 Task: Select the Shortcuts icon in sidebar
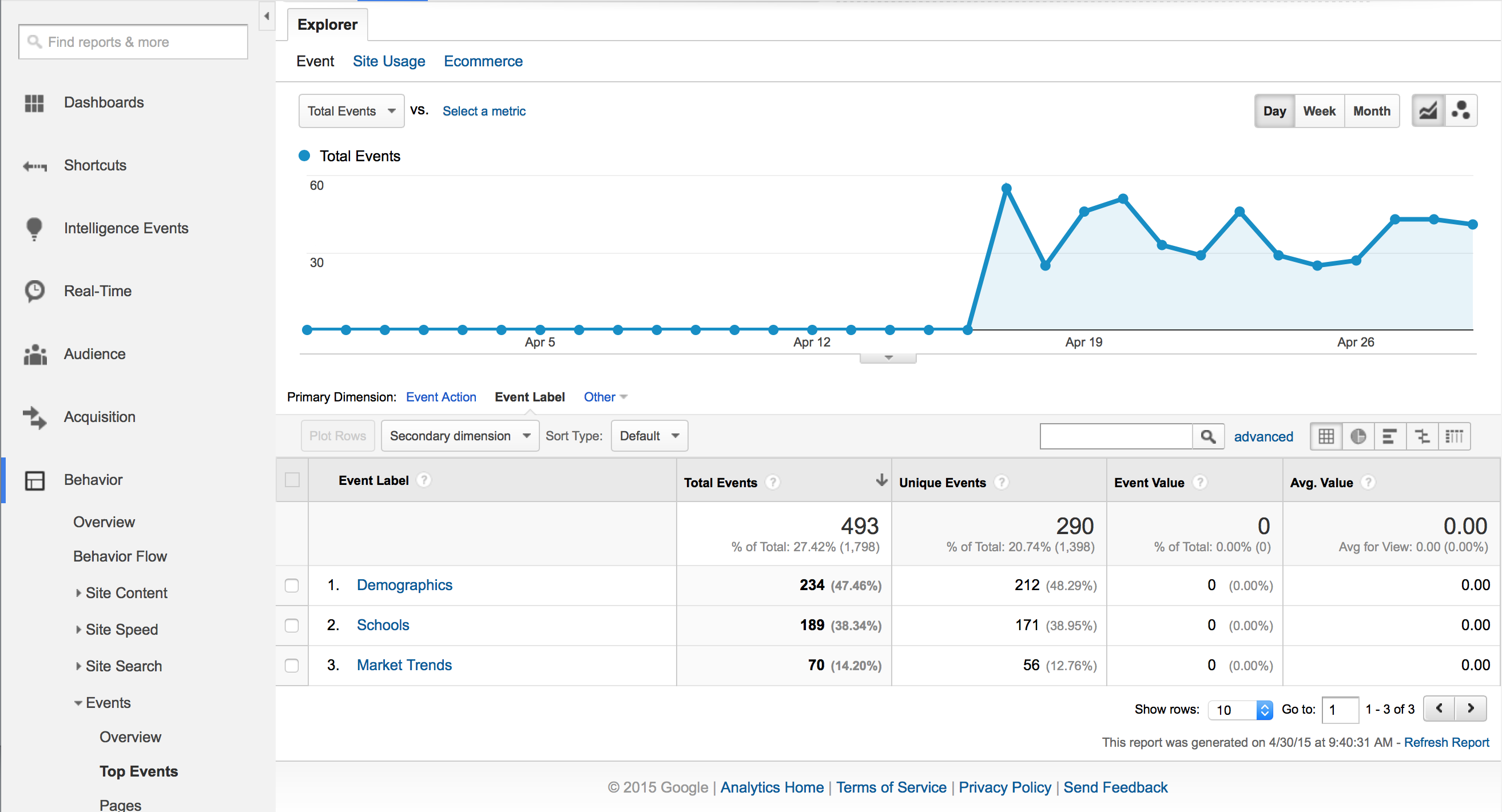pyautogui.click(x=34, y=166)
